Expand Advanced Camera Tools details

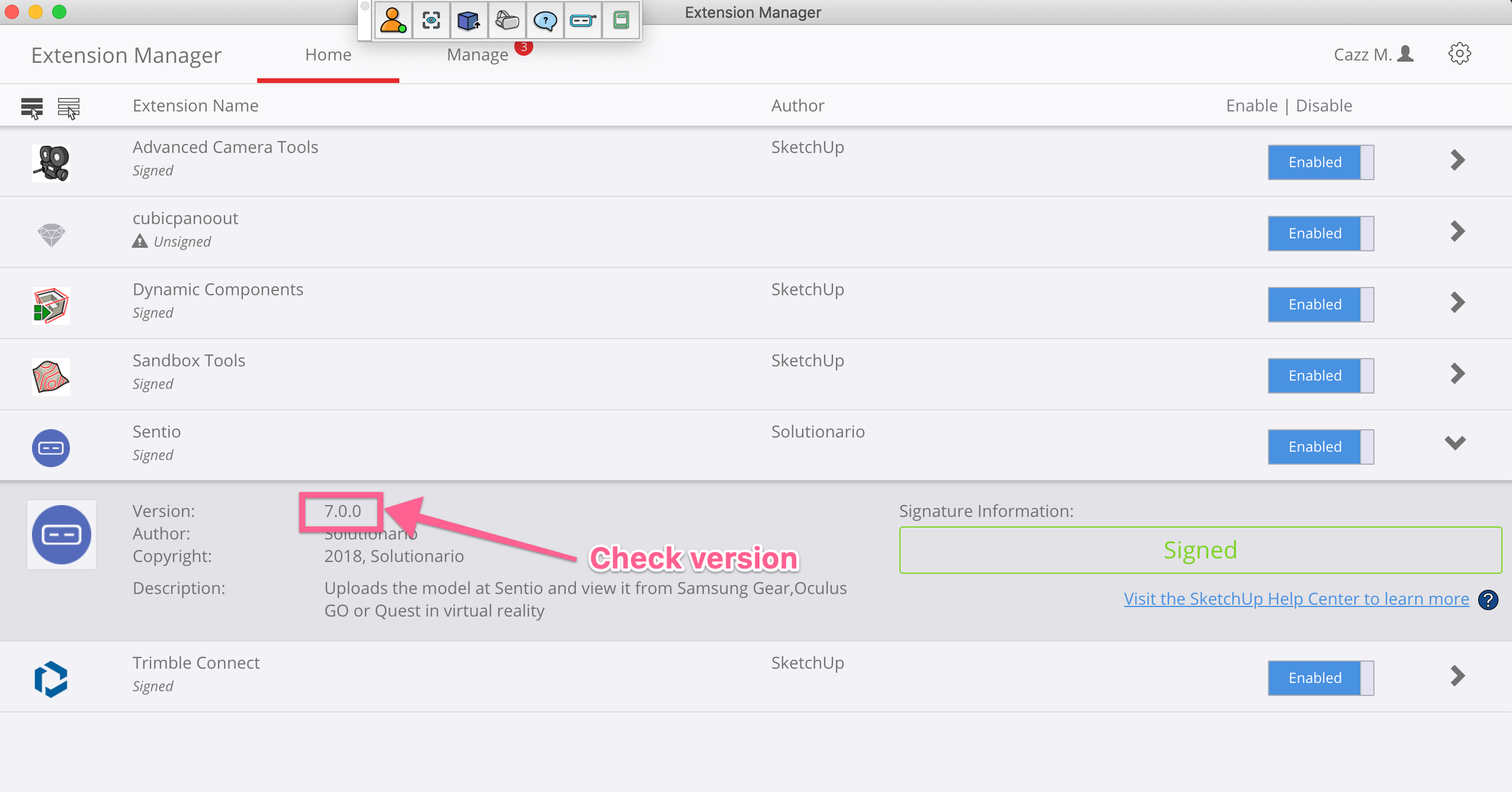pos(1457,160)
